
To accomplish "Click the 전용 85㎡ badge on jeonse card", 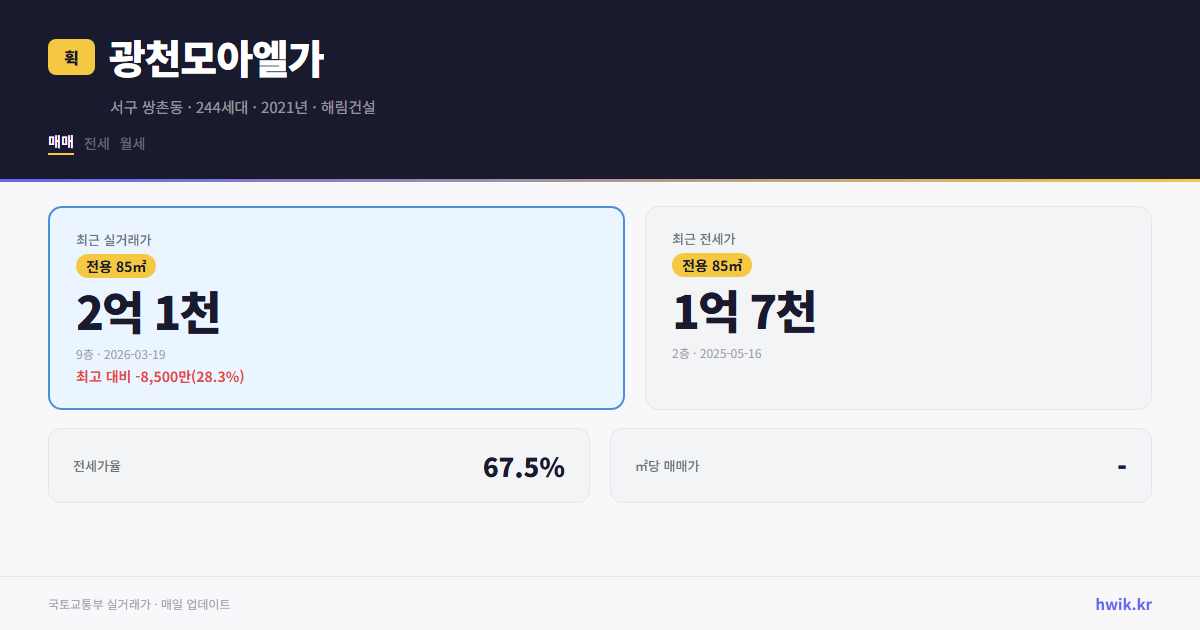I will point(710,265).
